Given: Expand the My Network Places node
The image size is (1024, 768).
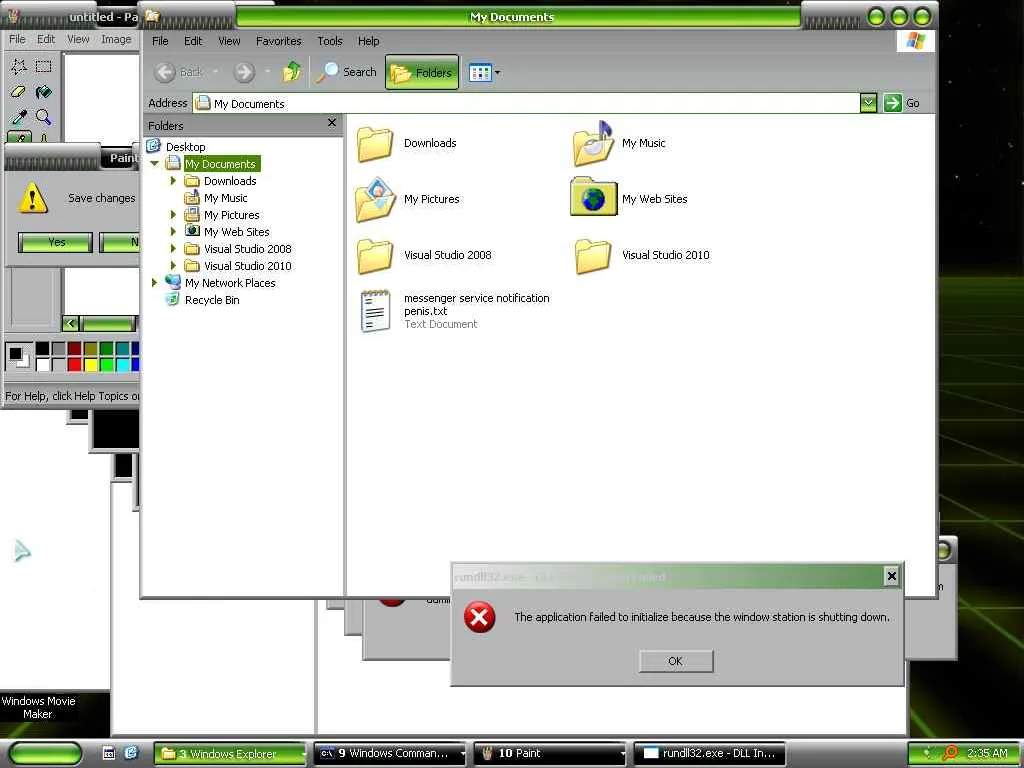Looking at the screenshot, I should [x=154, y=282].
